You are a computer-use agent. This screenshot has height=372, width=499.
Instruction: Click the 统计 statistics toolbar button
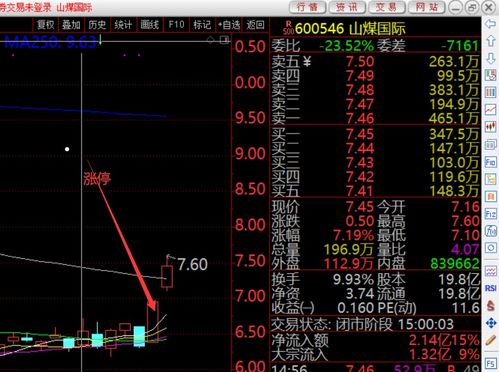[x=123, y=25]
